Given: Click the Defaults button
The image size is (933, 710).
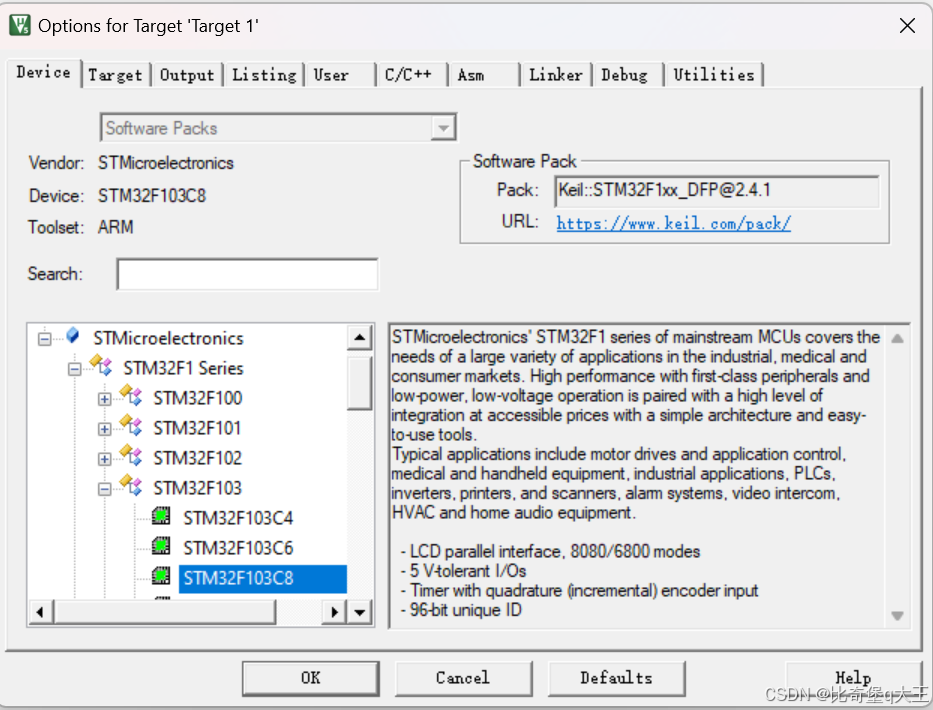Looking at the screenshot, I should pyautogui.click(x=616, y=678).
